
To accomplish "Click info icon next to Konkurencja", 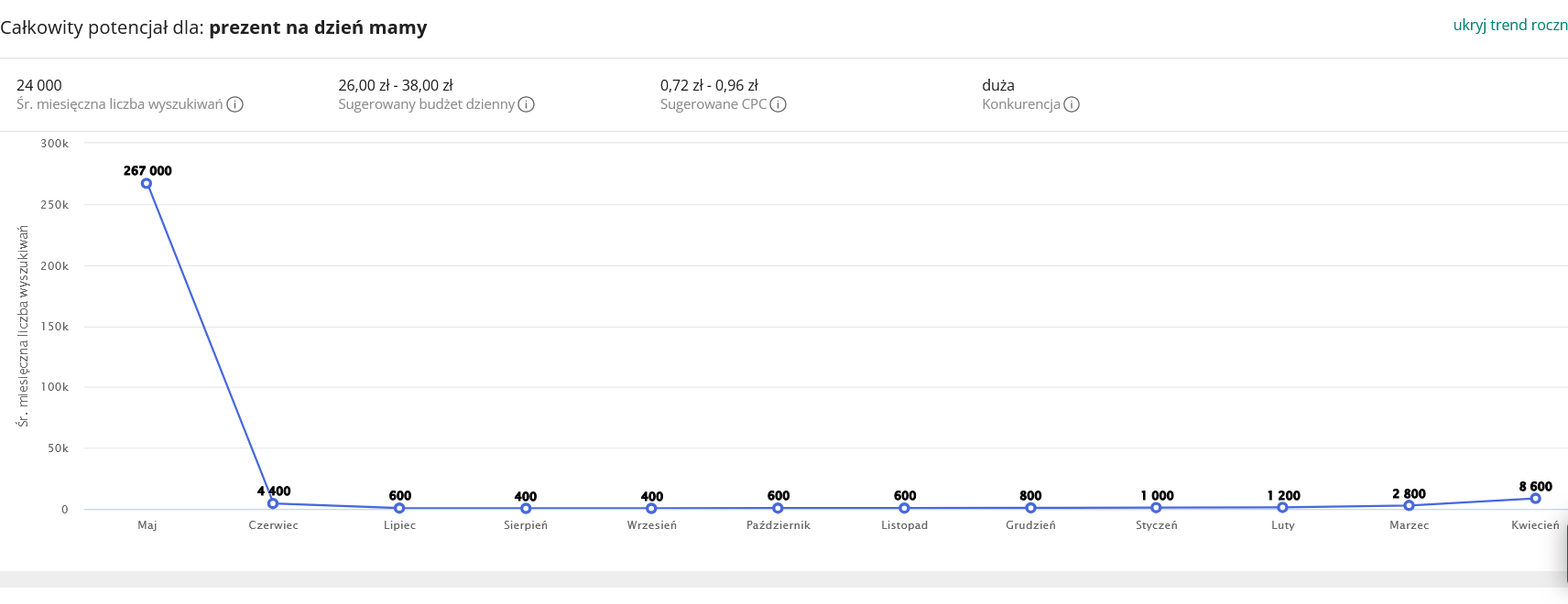I will 1072,104.
